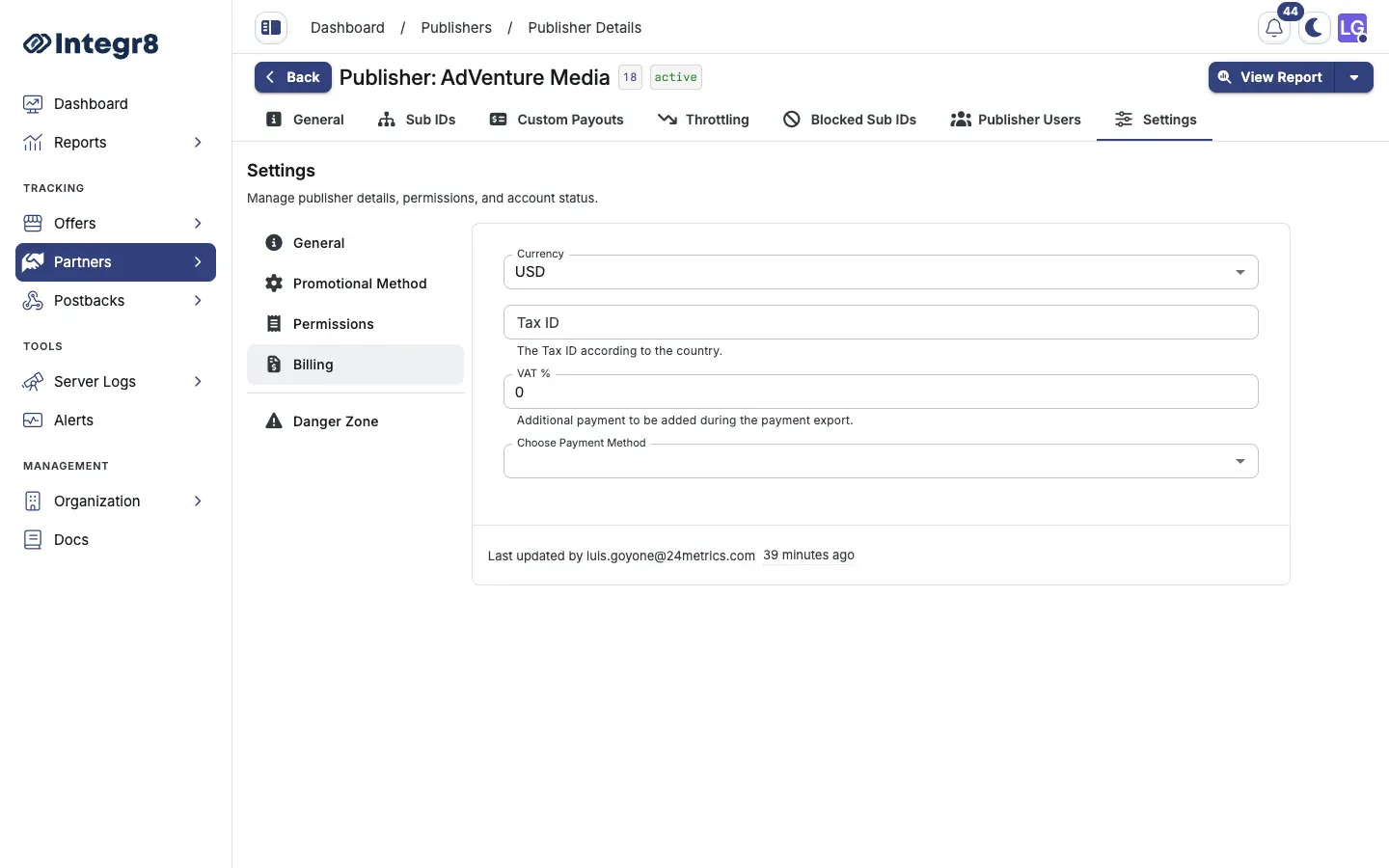Click the Danger Zone warning icon
The height and width of the screenshot is (868, 1389).
point(274,421)
